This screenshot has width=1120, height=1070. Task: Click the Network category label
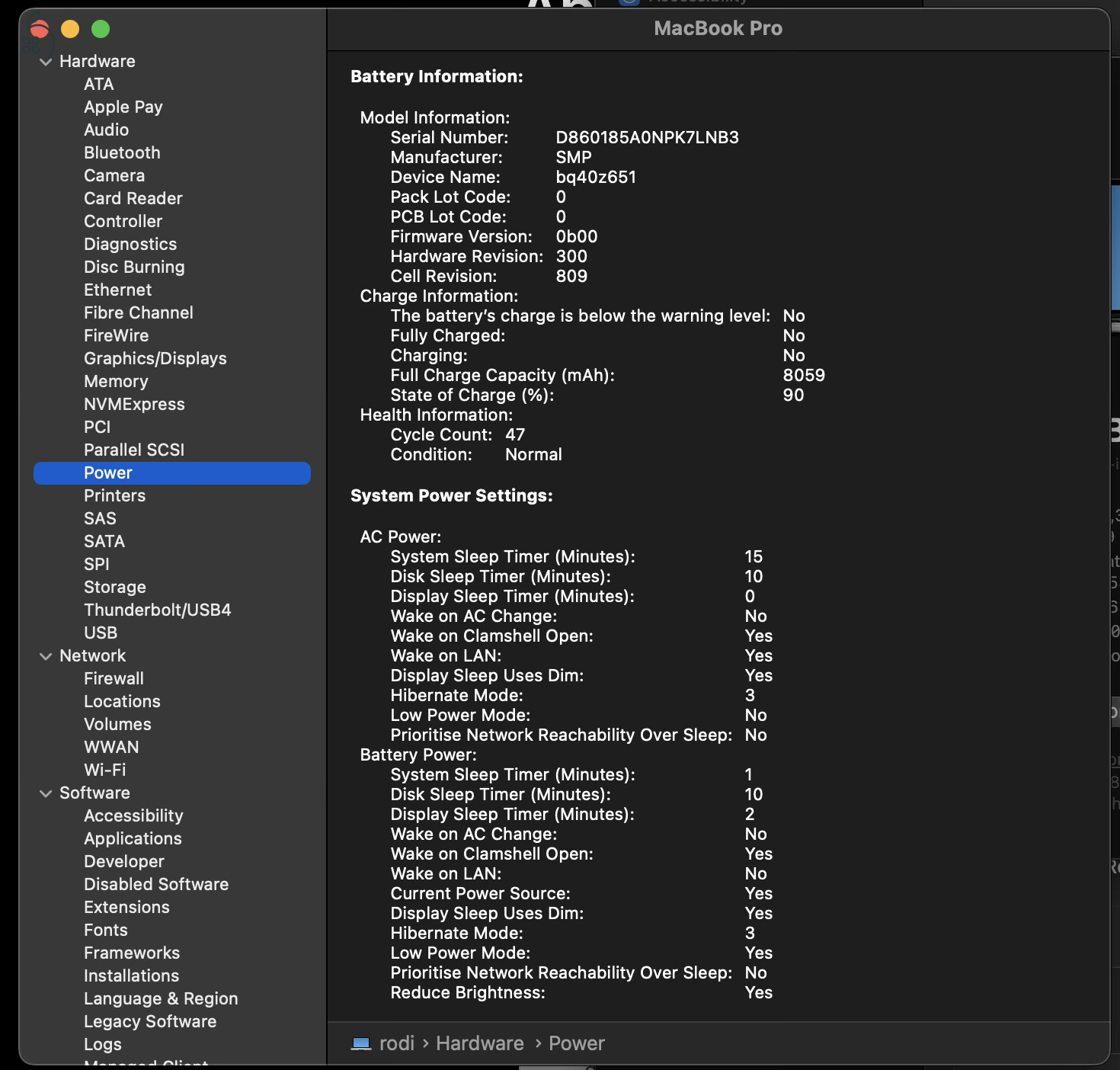tap(93, 655)
